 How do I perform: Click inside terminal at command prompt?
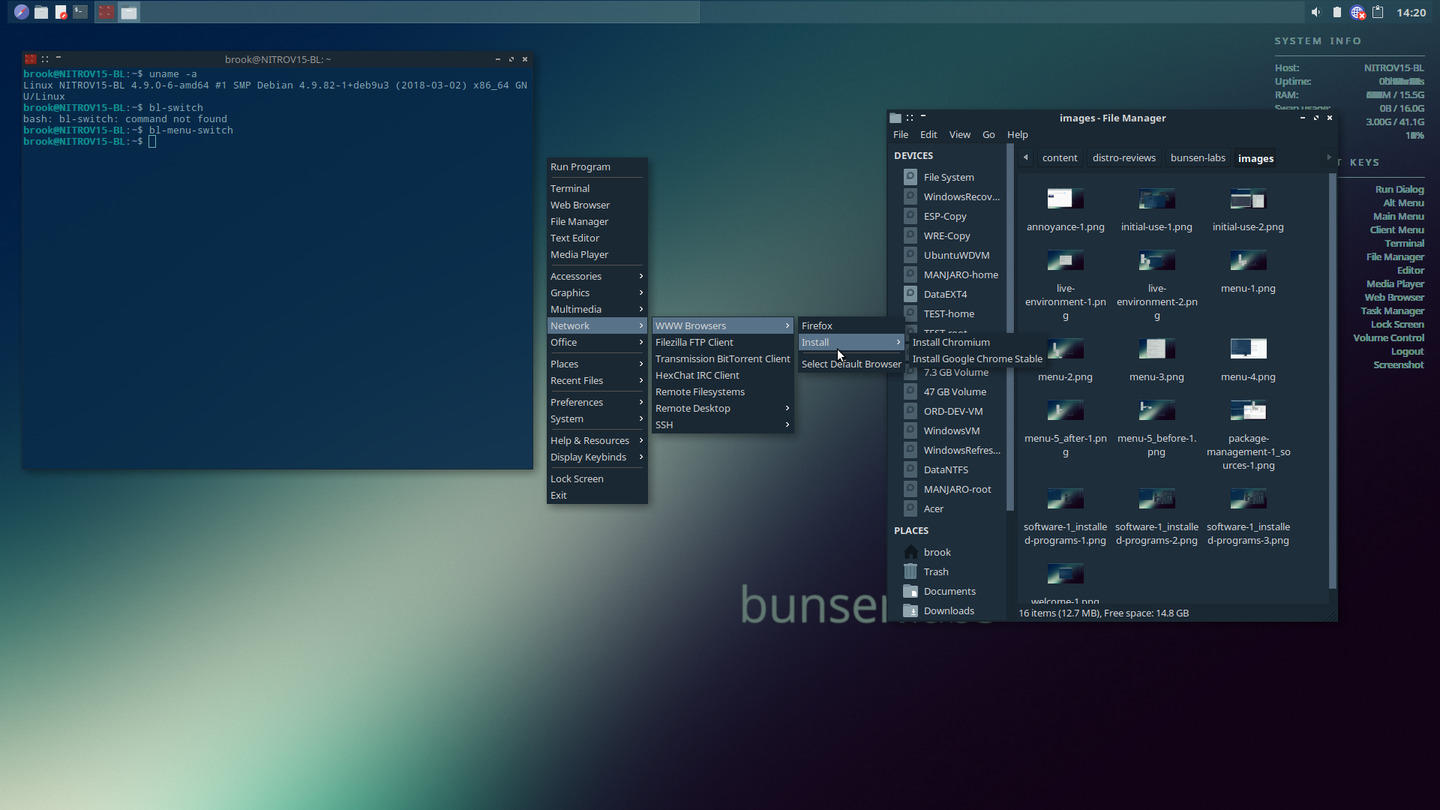tap(153, 142)
